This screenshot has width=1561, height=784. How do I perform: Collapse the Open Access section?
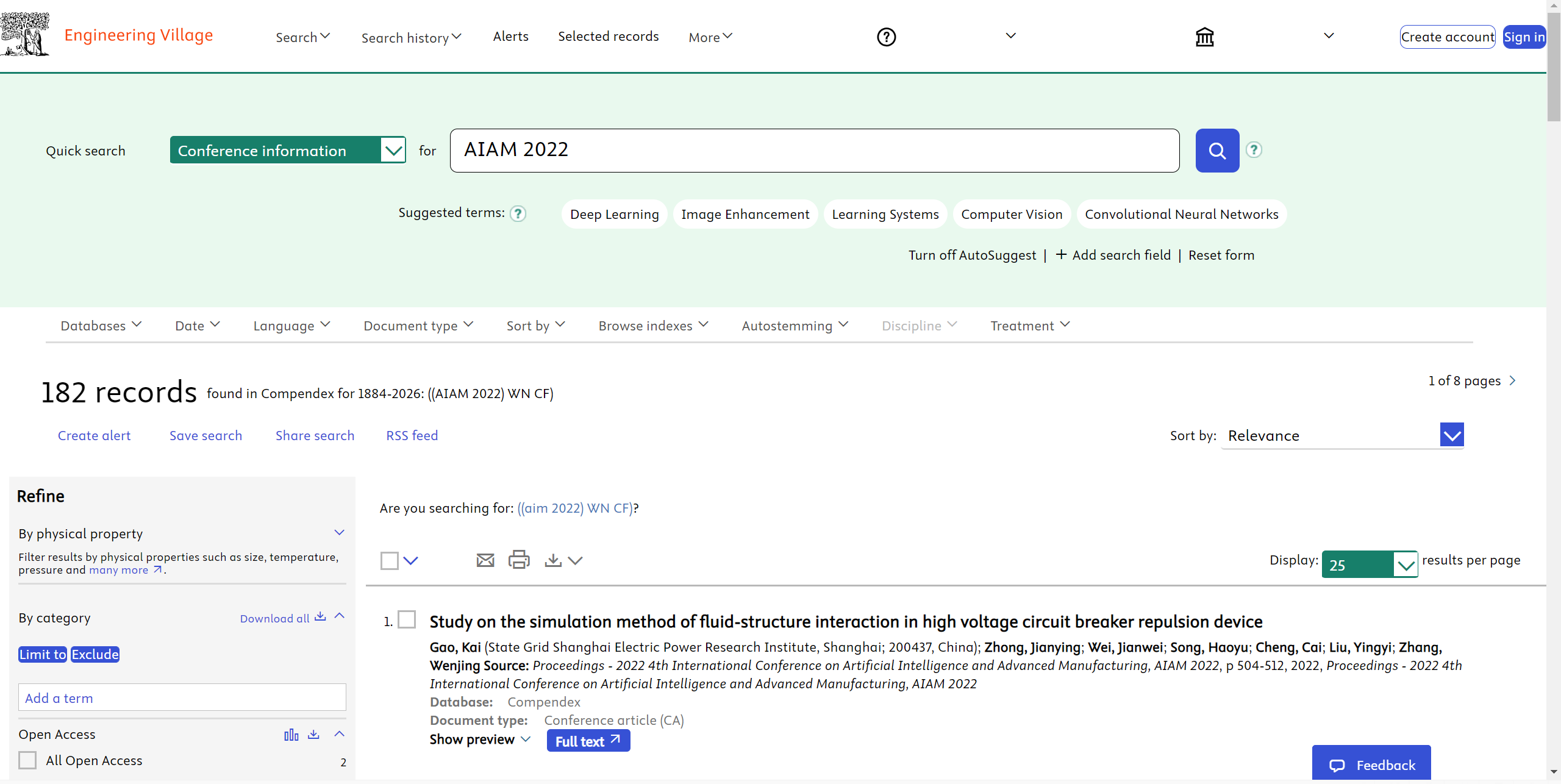pos(340,734)
